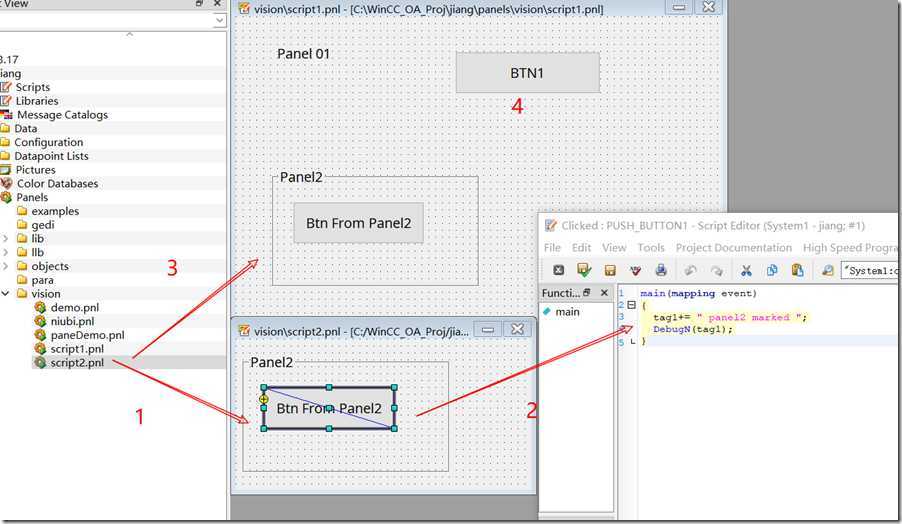Collapse the vision folder in project tree
This screenshot has width=902, height=524.
point(5,293)
